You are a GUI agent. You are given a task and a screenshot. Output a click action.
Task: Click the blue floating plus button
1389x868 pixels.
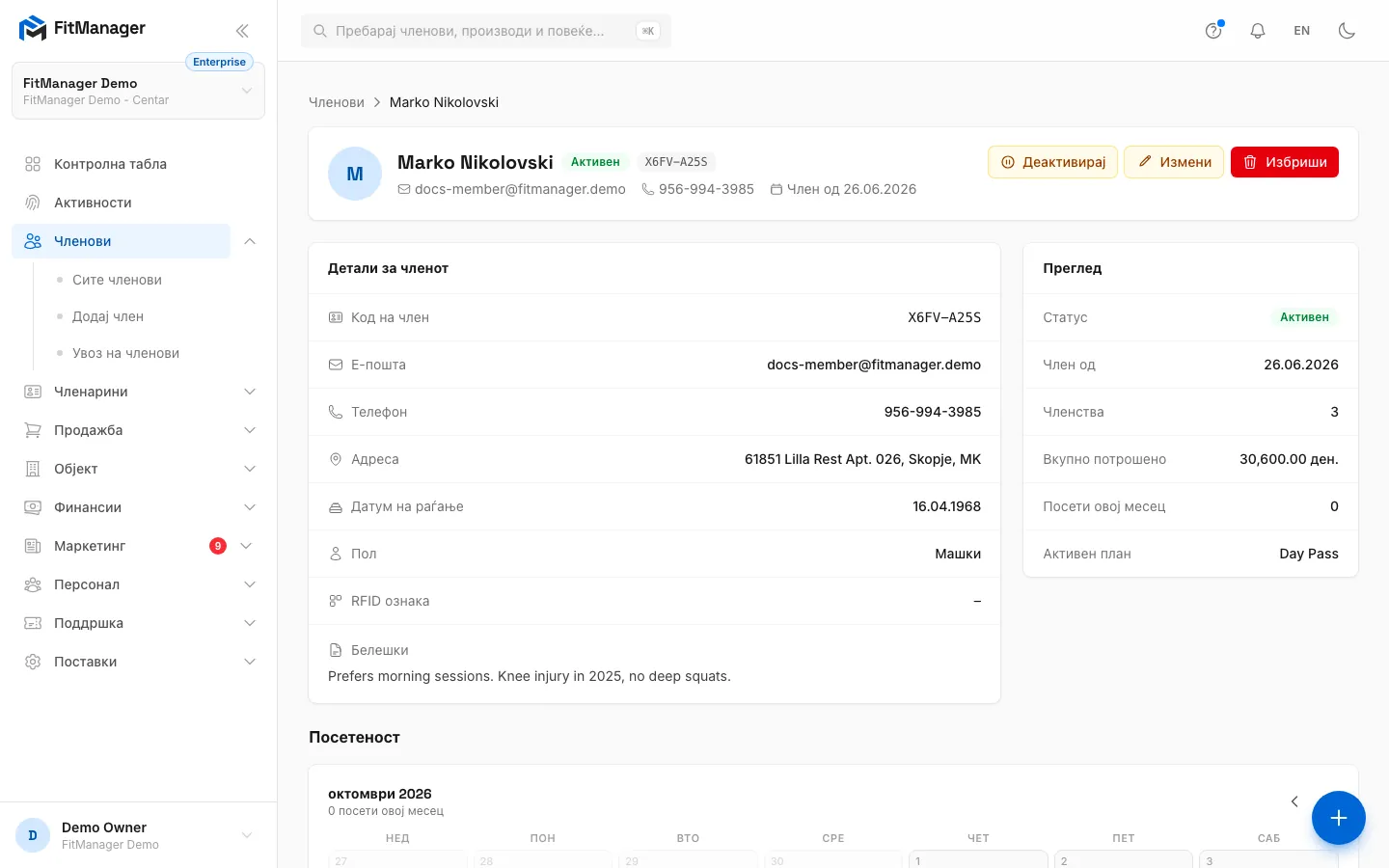pos(1339,818)
